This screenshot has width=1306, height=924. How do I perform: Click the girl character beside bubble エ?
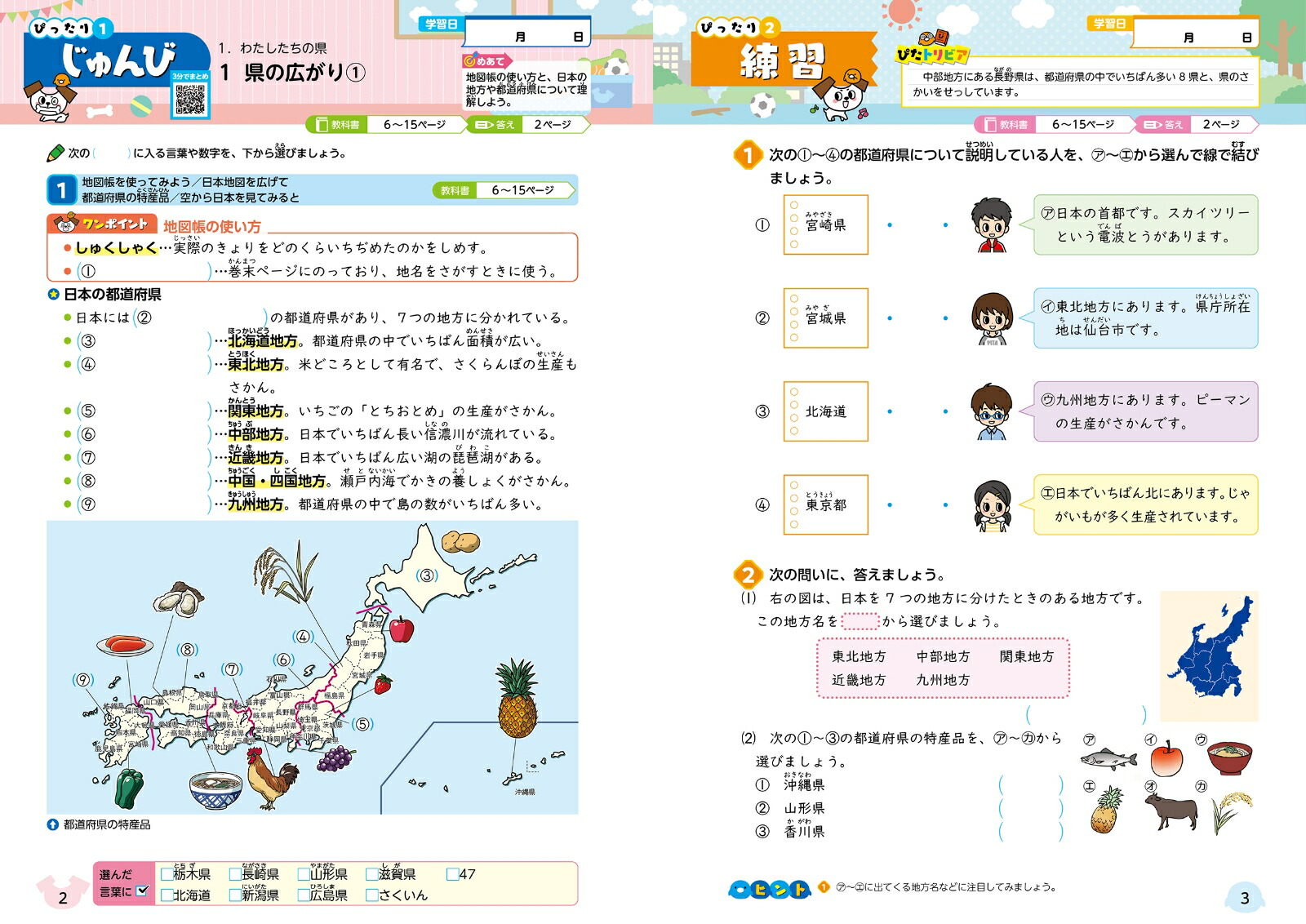point(991,505)
